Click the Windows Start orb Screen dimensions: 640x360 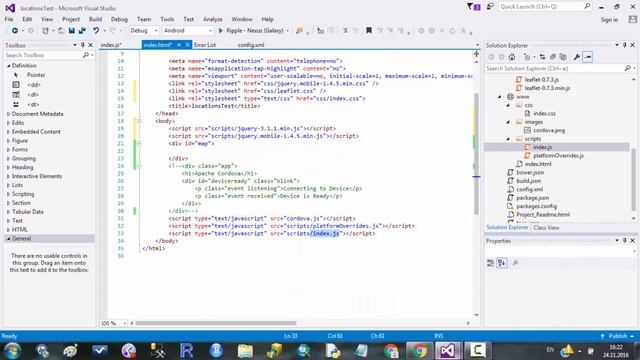[x=13, y=351]
